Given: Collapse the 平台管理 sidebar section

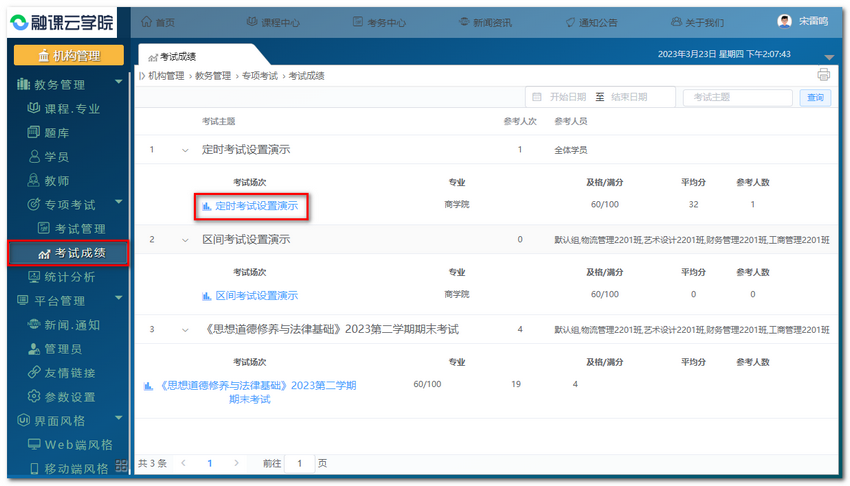Looking at the screenshot, I should click(x=119, y=299).
